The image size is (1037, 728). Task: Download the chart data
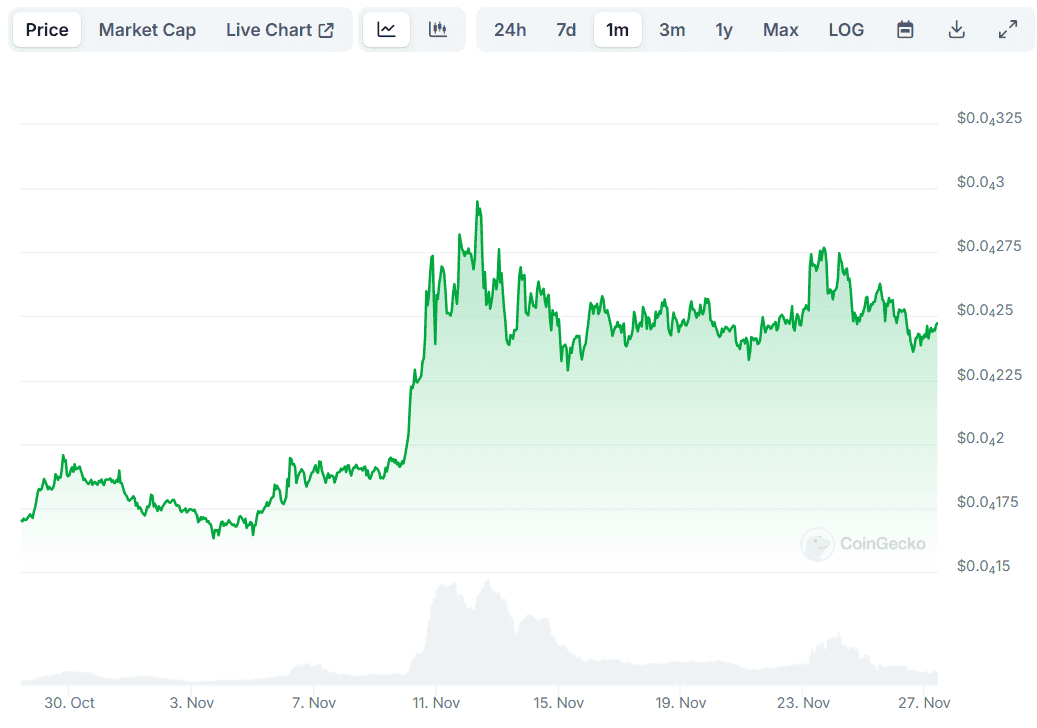pyautogui.click(x=957, y=30)
